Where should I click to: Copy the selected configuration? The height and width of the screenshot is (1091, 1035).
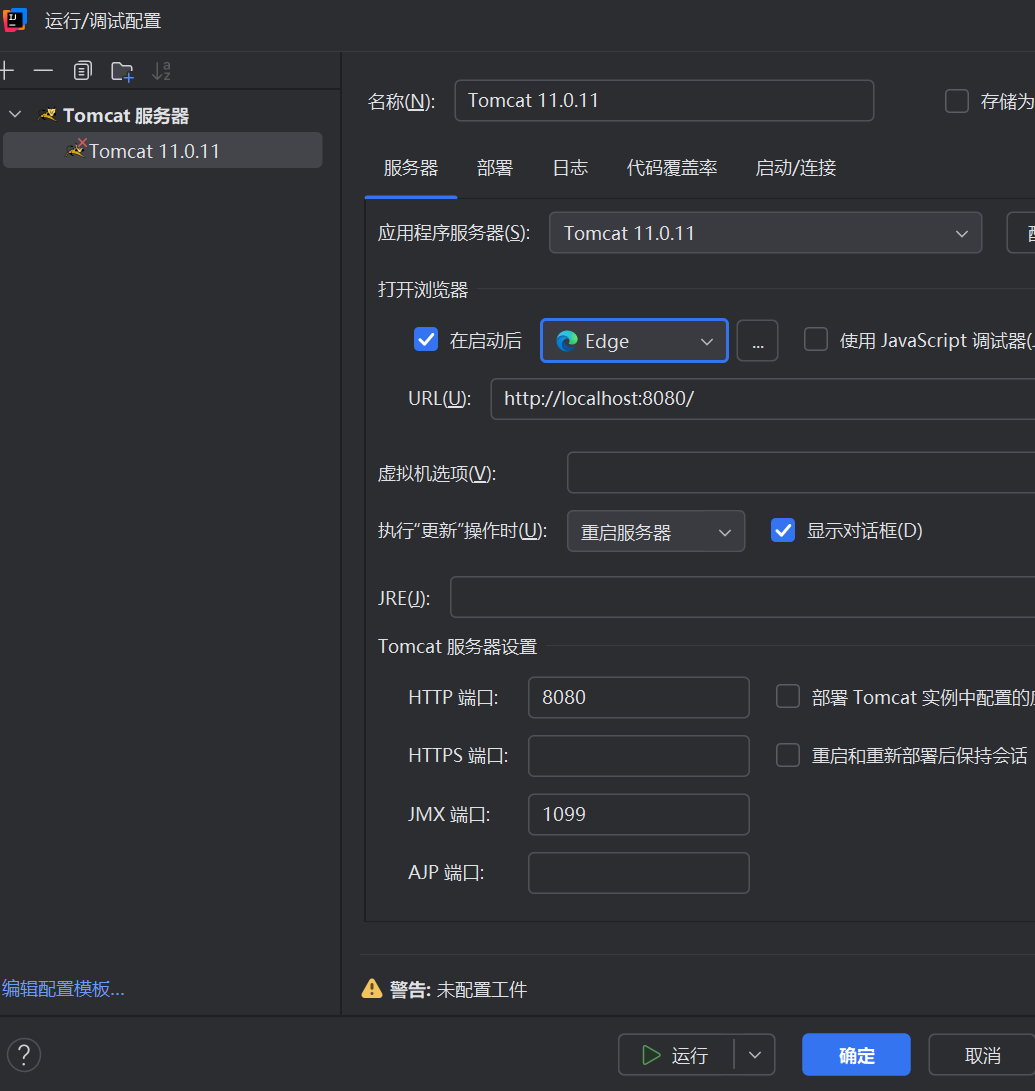[82, 70]
